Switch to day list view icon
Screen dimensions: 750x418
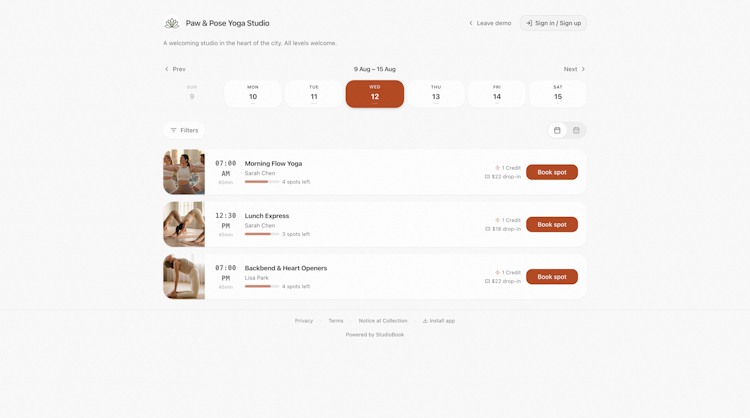click(557, 130)
